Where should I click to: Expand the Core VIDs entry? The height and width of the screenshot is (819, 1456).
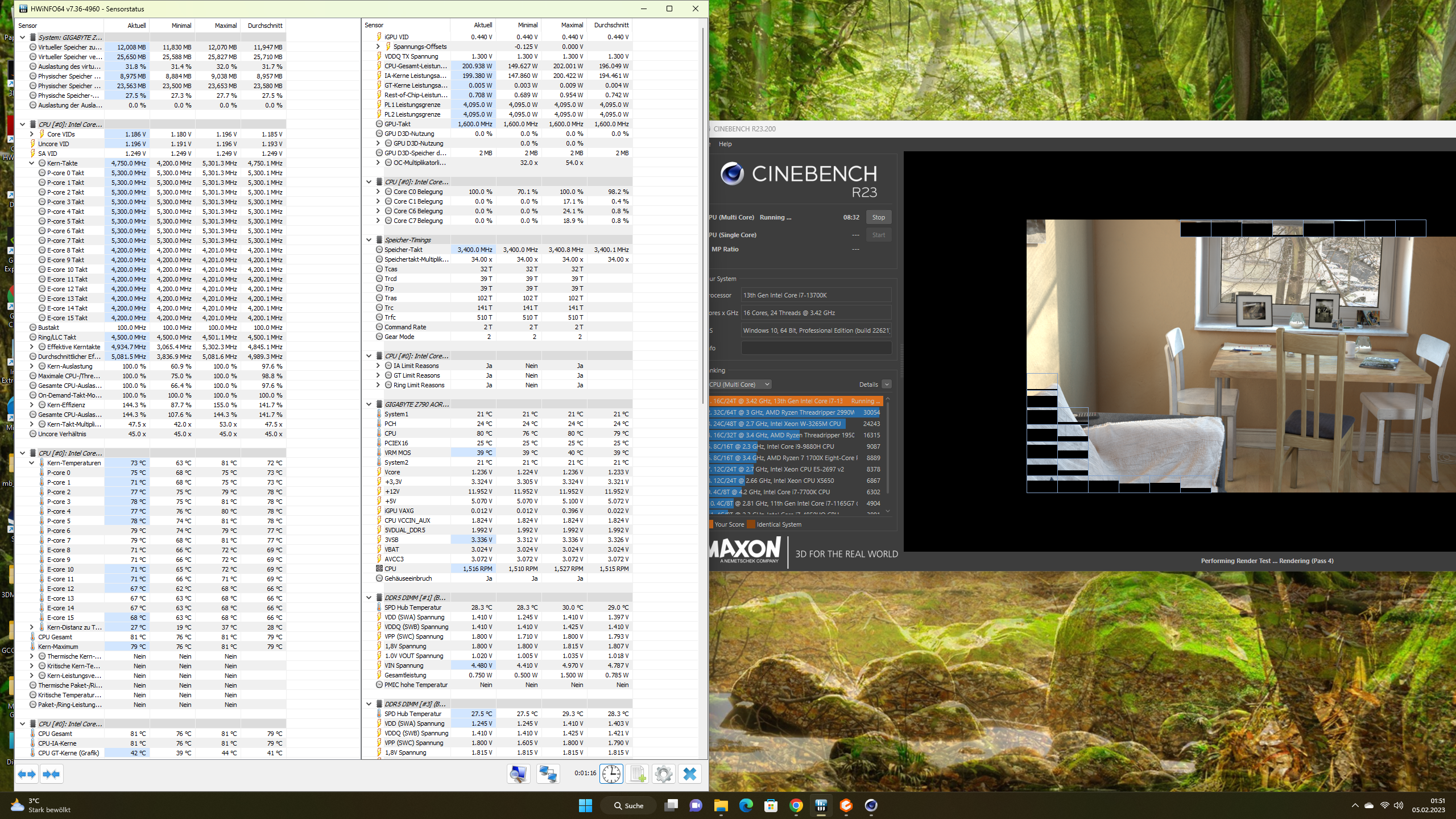(32, 134)
